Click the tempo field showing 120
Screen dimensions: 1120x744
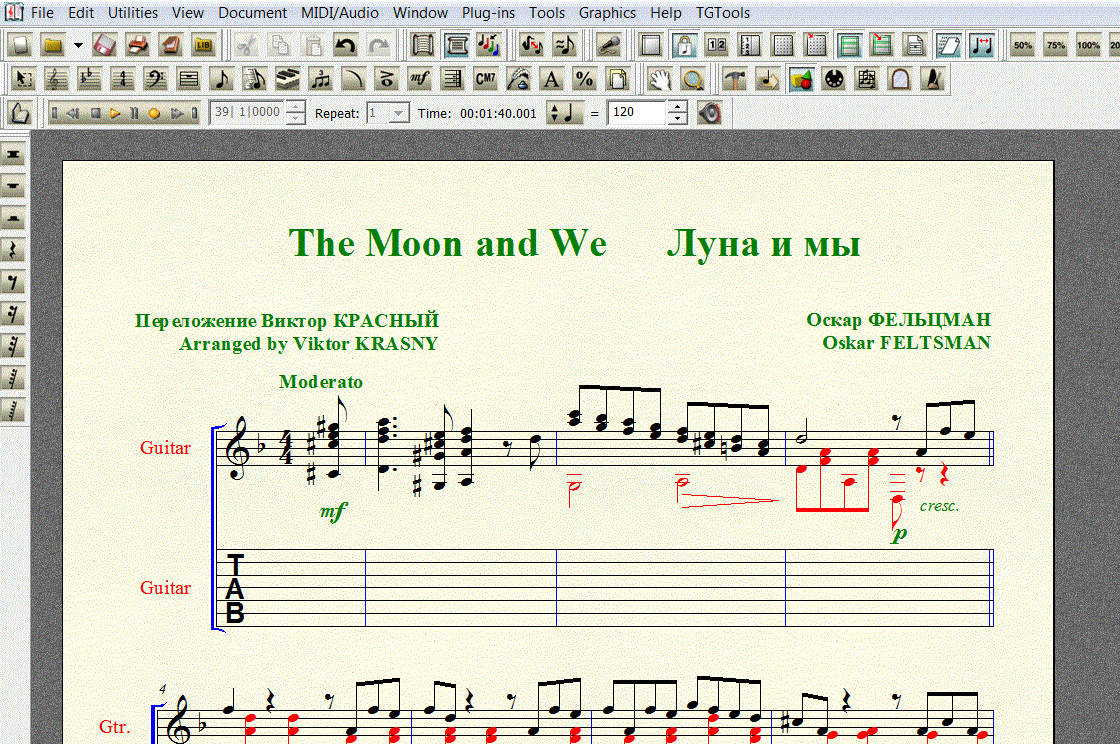(x=637, y=112)
